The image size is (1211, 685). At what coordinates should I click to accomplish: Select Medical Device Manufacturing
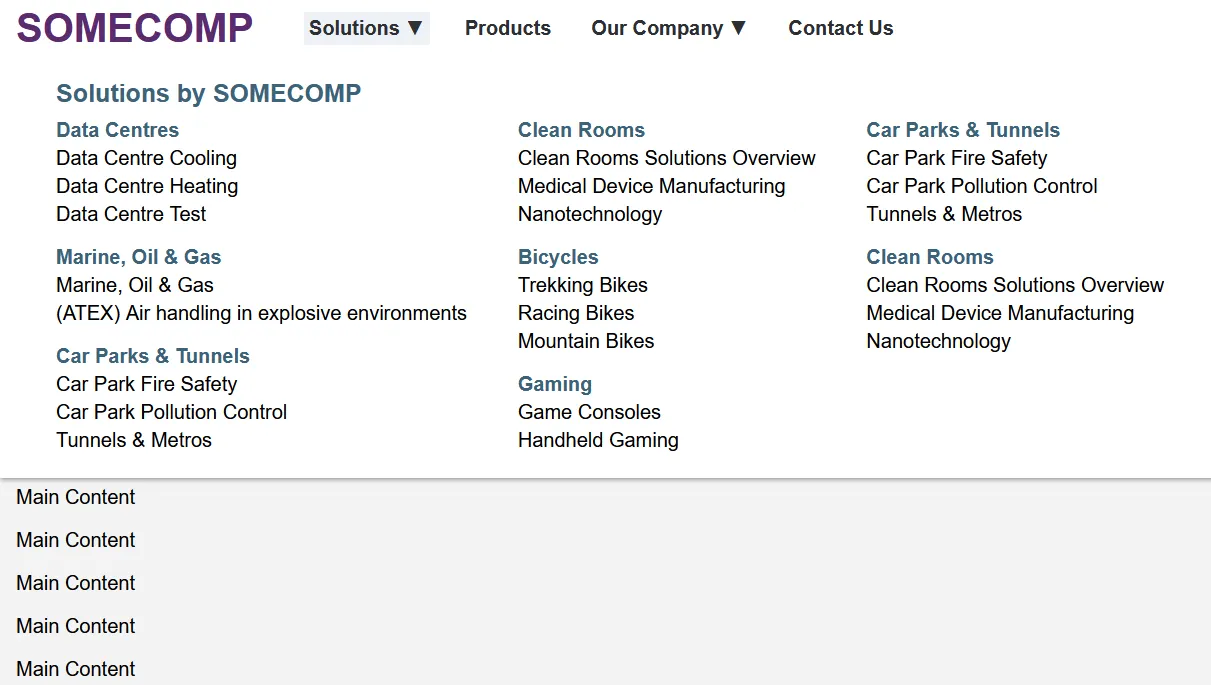(651, 186)
